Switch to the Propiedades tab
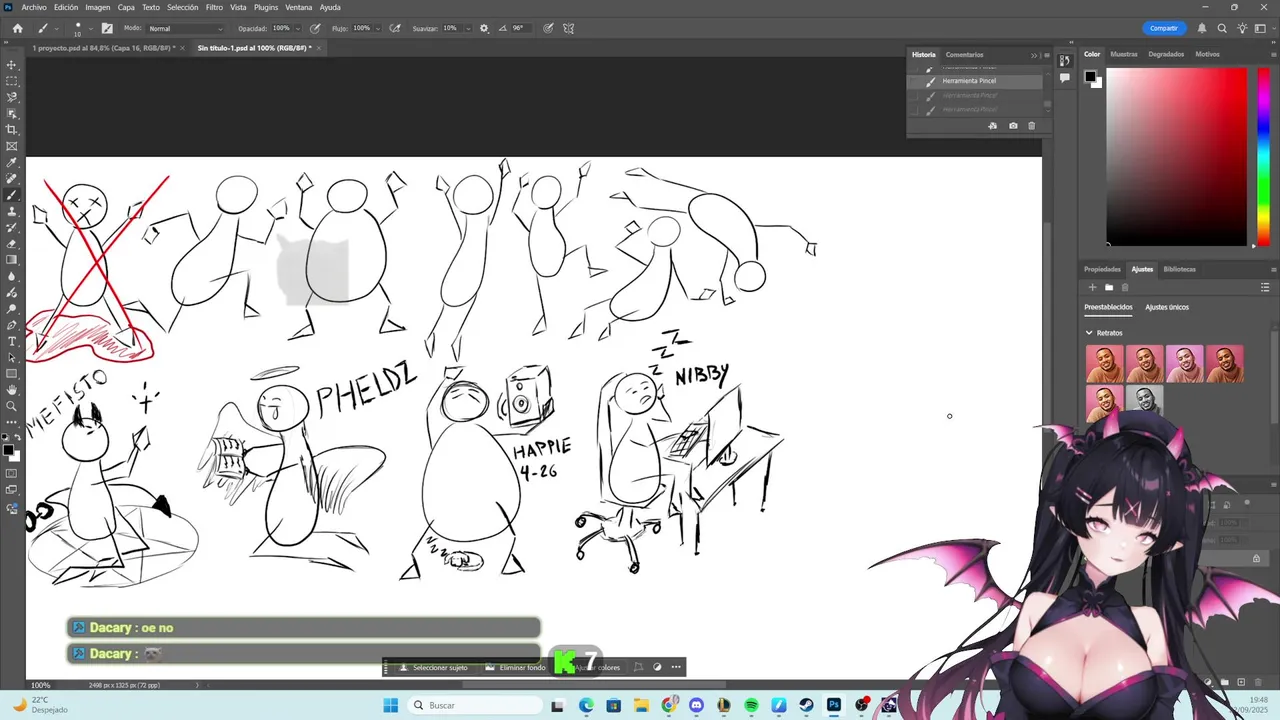Screen dimensions: 1280x720 point(1102,269)
